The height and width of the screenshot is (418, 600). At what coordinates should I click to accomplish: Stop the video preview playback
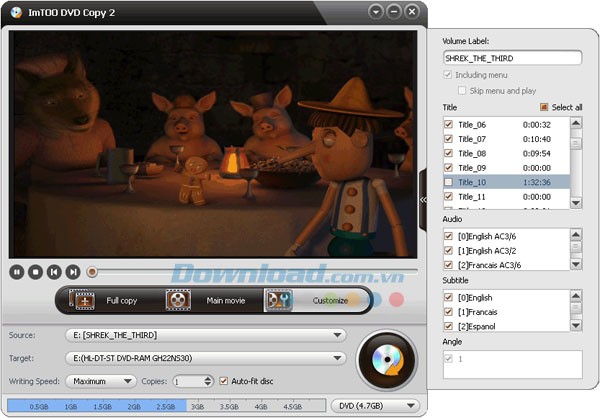(x=35, y=272)
